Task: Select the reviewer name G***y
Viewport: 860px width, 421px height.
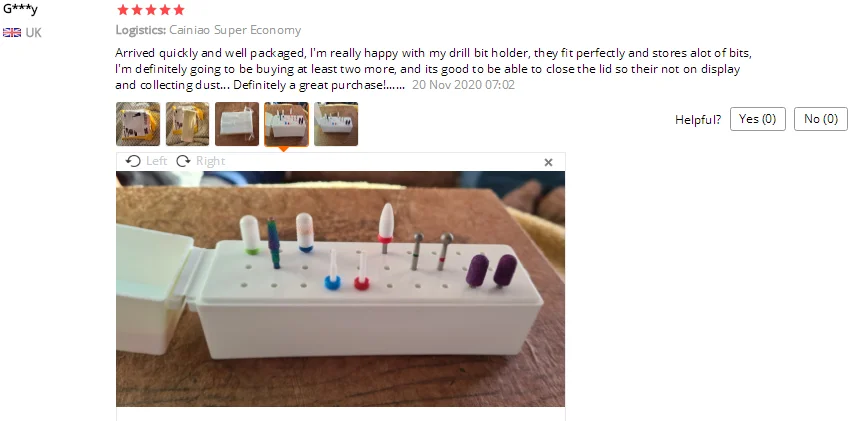Action: (x=20, y=9)
